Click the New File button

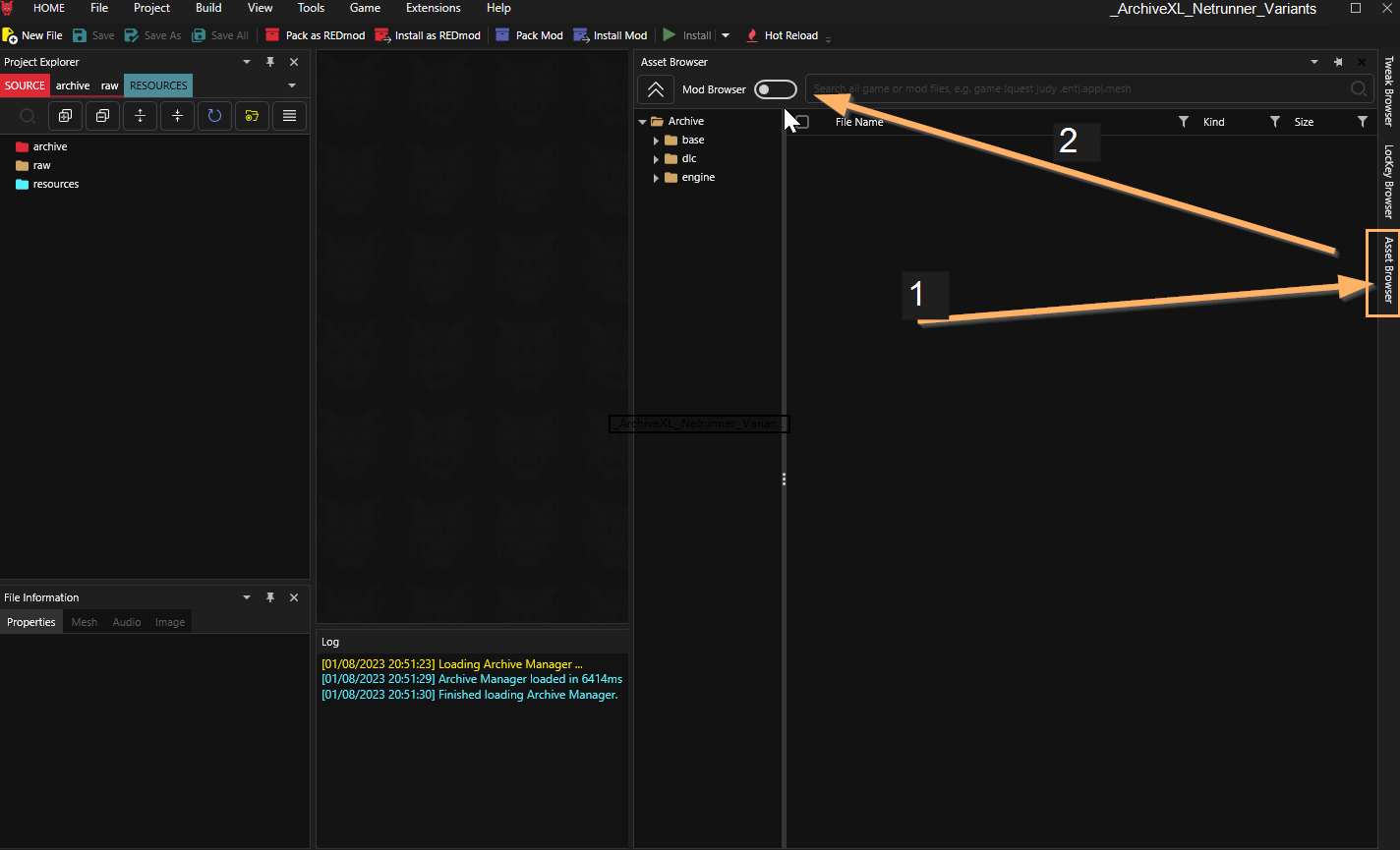32,35
